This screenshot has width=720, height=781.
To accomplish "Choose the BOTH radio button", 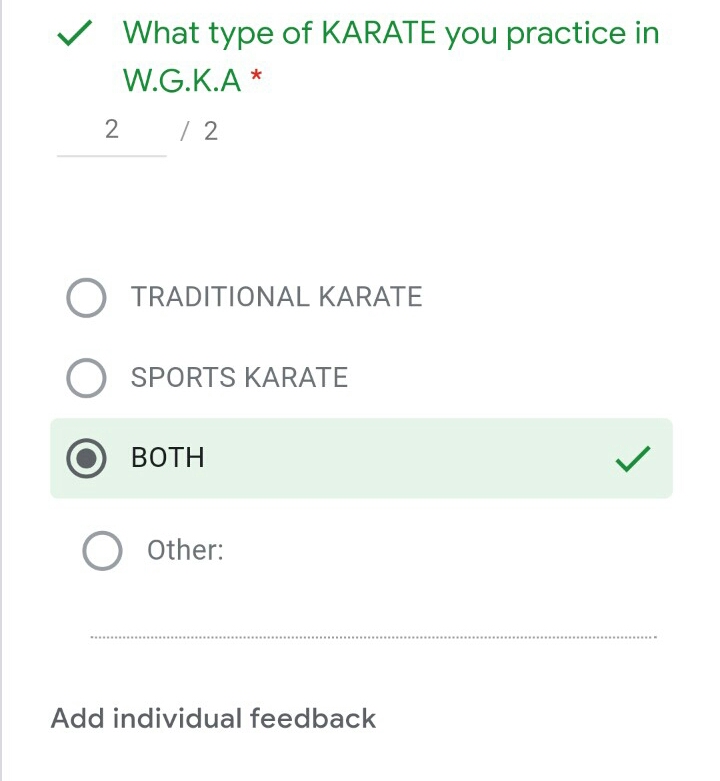I will (x=86, y=458).
